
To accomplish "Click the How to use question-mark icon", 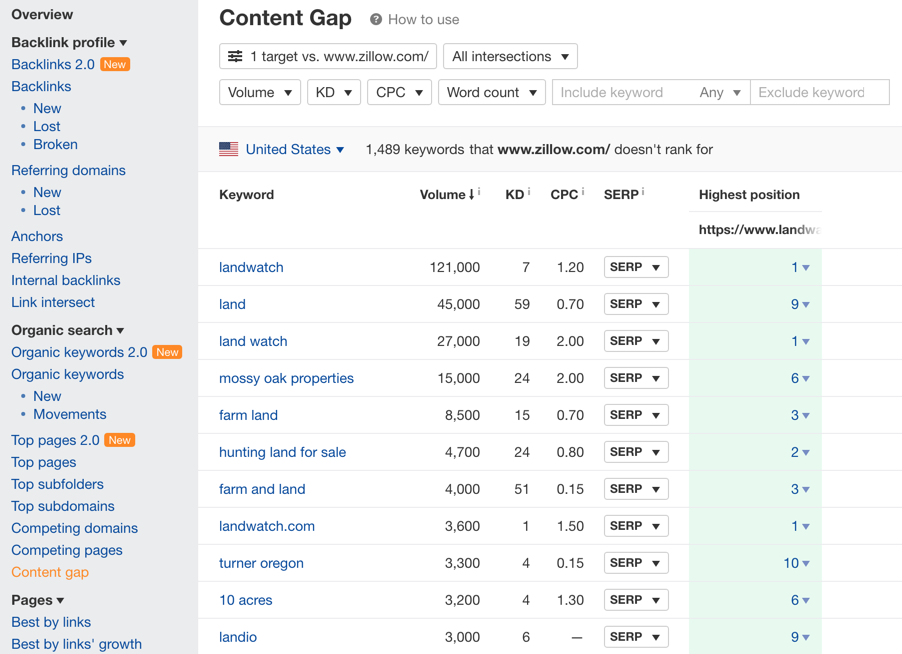I will pyautogui.click(x=376, y=20).
